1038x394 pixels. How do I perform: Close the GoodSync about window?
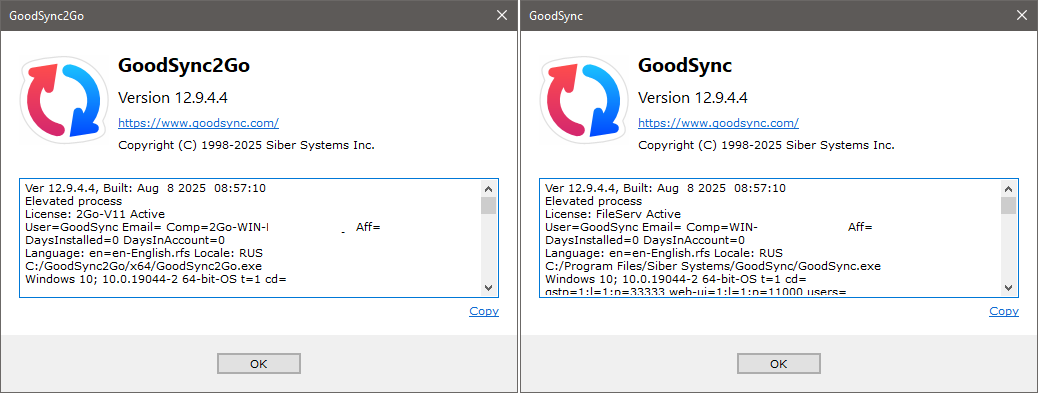coord(1022,15)
